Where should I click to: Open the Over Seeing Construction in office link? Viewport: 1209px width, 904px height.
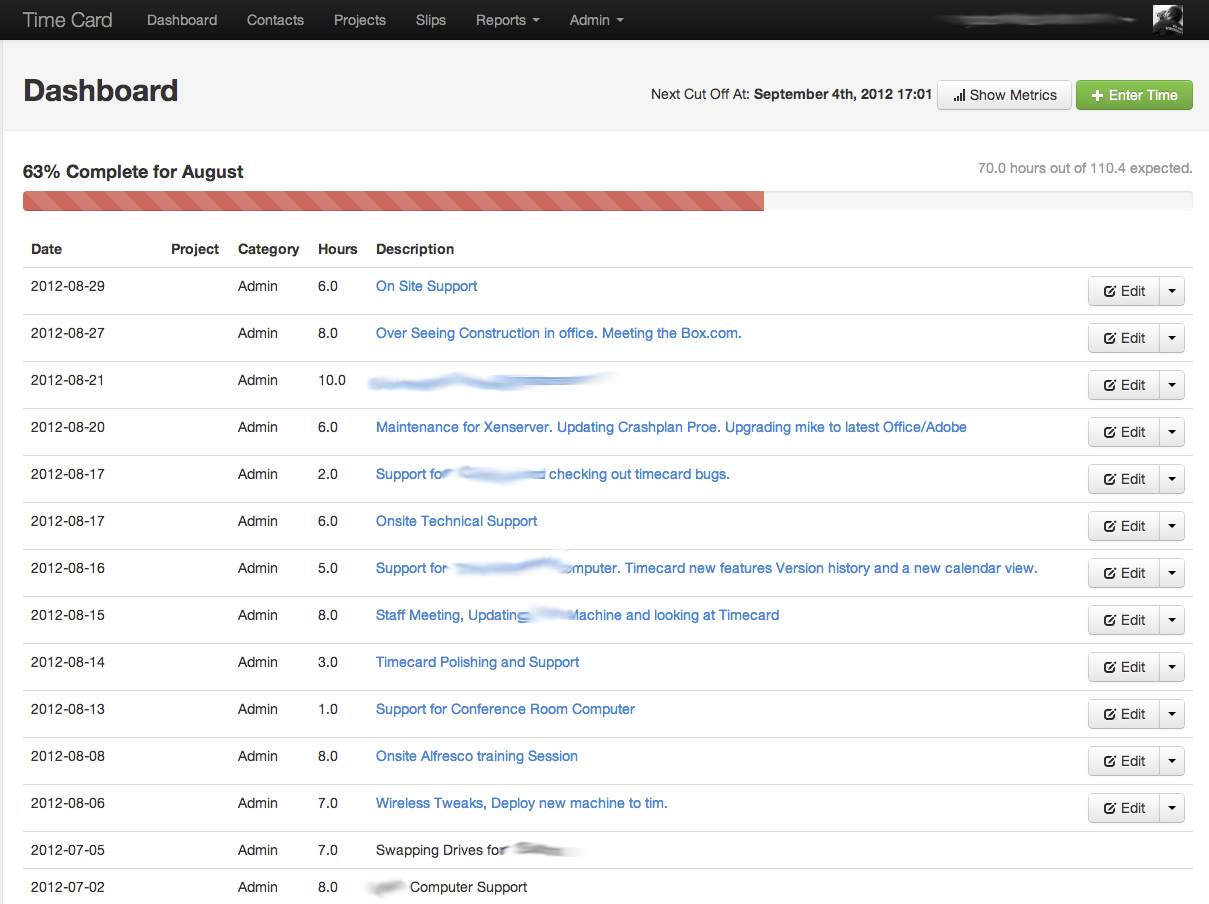pyautogui.click(x=558, y=333)
